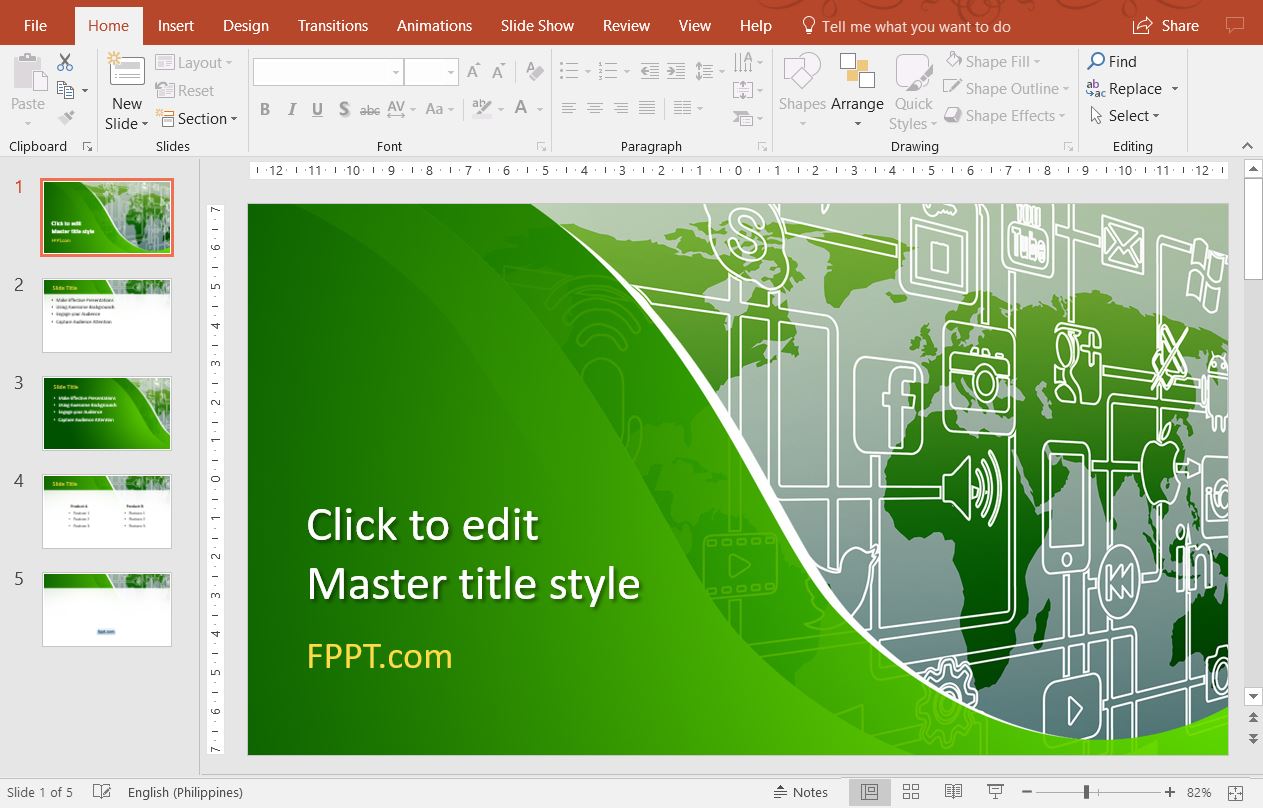Toggle Justify paragraph alignment
The height and width of the screenshot is (808, 1263).
click(x=647, y=108)
